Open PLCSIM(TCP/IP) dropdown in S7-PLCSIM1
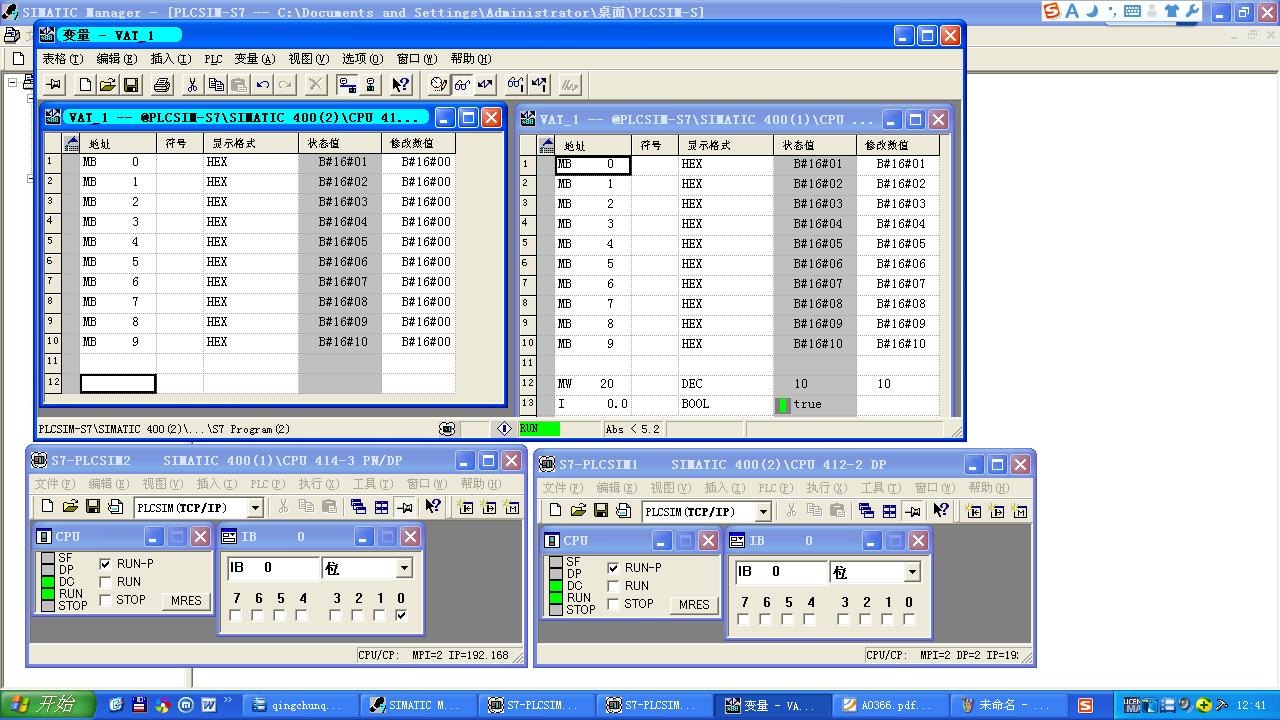Screen dimensions: 1280x720 [763, 512]
